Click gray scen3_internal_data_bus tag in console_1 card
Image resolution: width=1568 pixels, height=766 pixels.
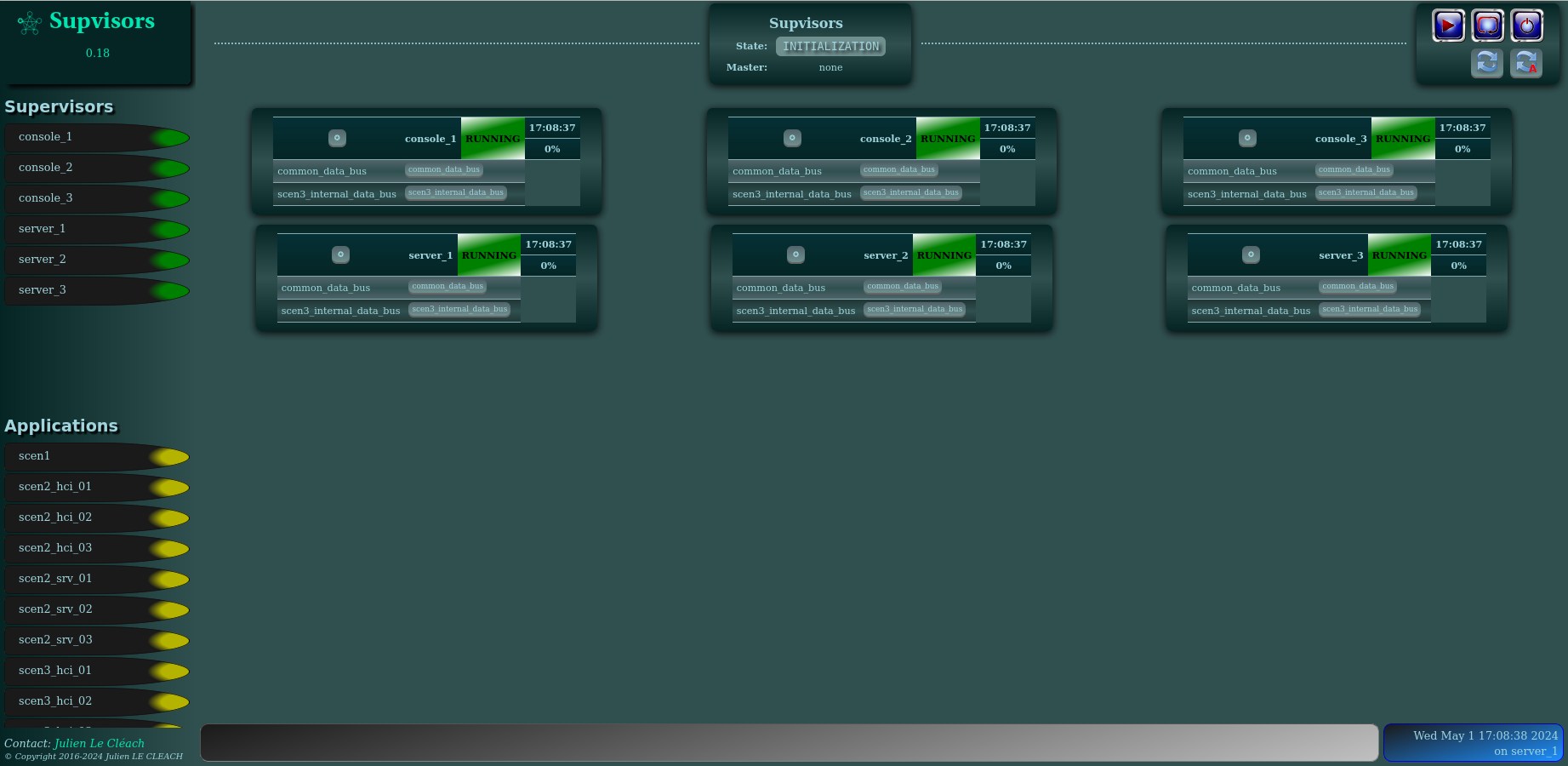tap(456, 192)
